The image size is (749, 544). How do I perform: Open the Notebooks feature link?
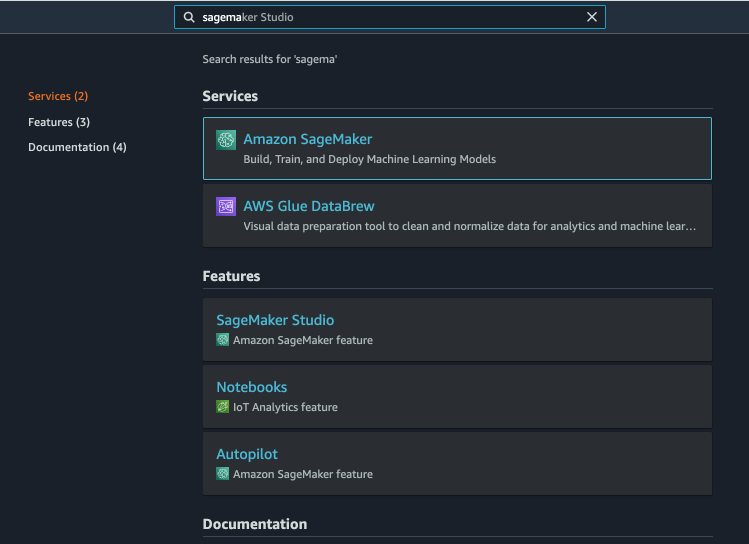point(252,387)
